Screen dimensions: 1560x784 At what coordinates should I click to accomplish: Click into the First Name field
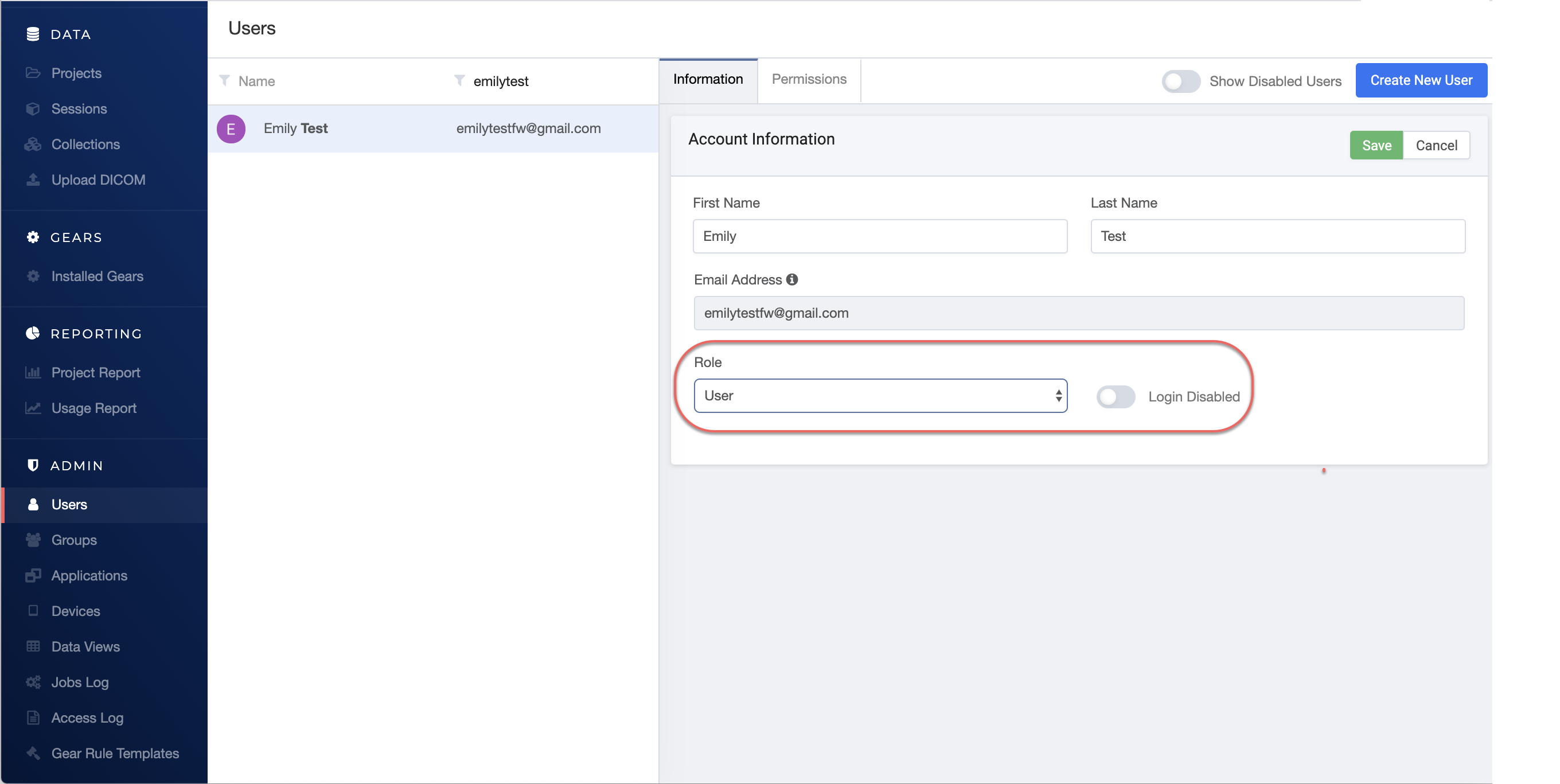click(x=879, y=236)
